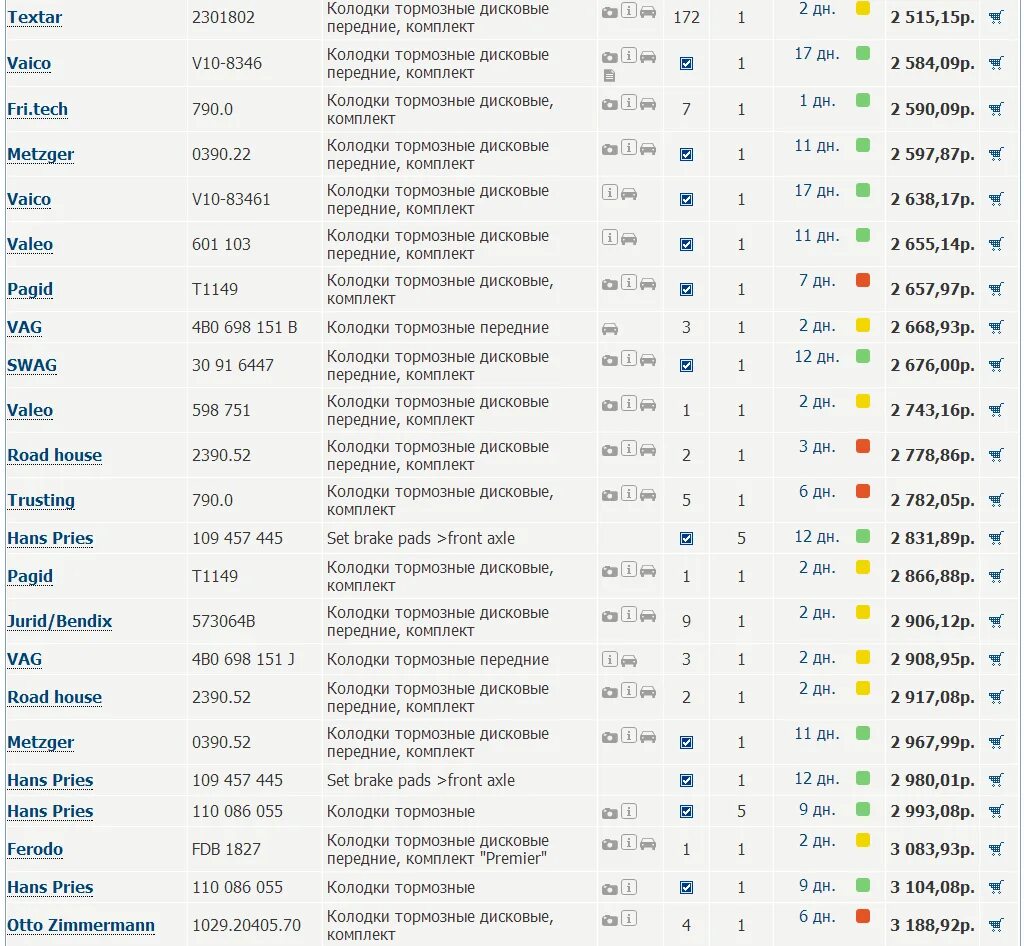The image size is (1024, 946).
Task: Add Metzger 0390.22 to shopping cart
Action: pos(996,154)
